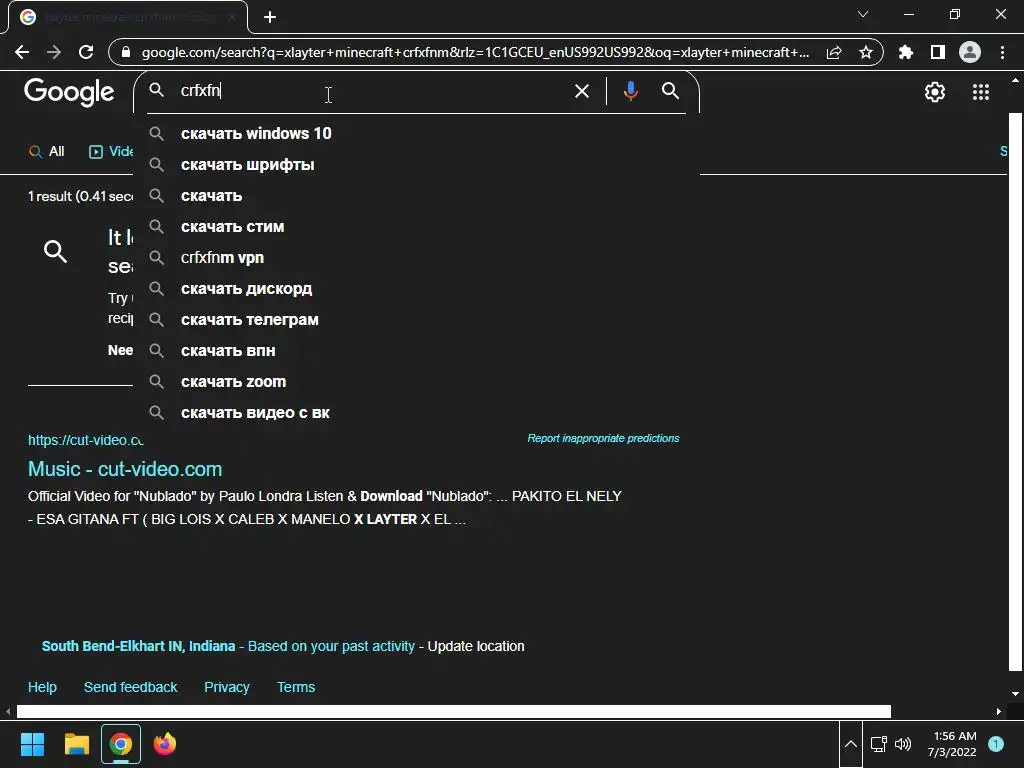Close the current browser tab
The height and width of the screenshot is (768, 1024).
[232, 17]
